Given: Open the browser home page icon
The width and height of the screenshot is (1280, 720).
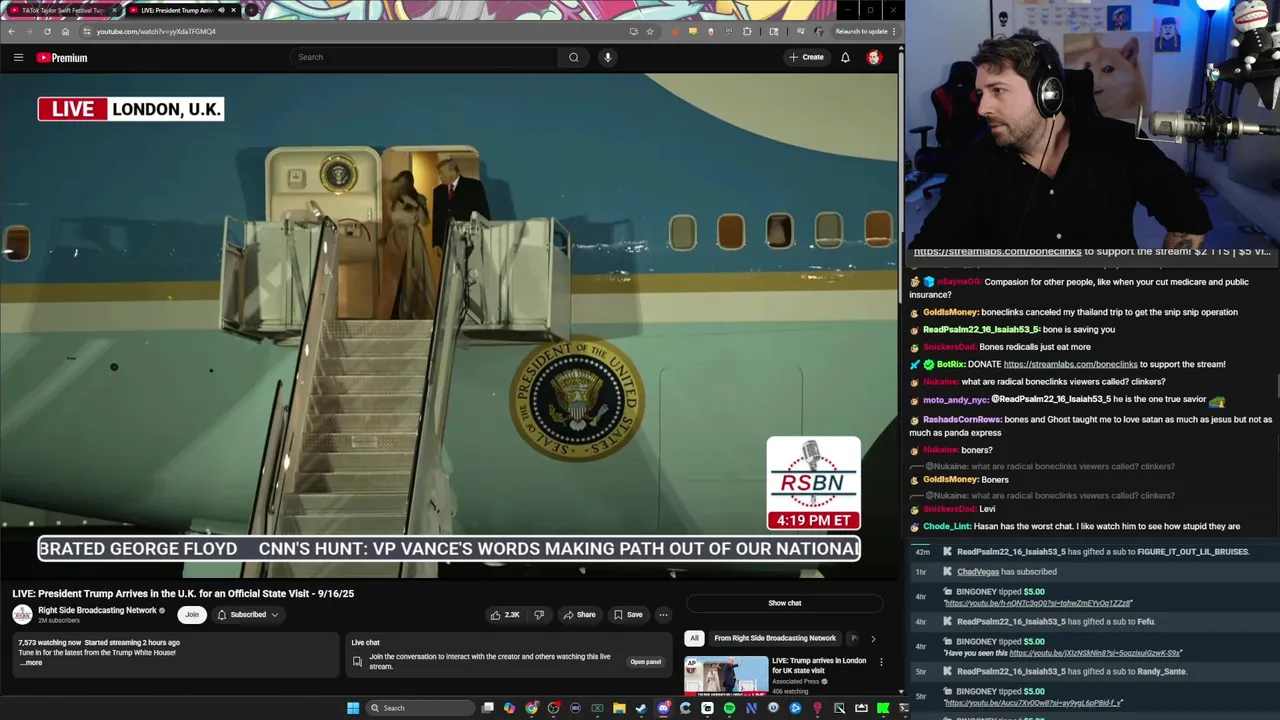Looking at the screenshot, I should [66, 31].
